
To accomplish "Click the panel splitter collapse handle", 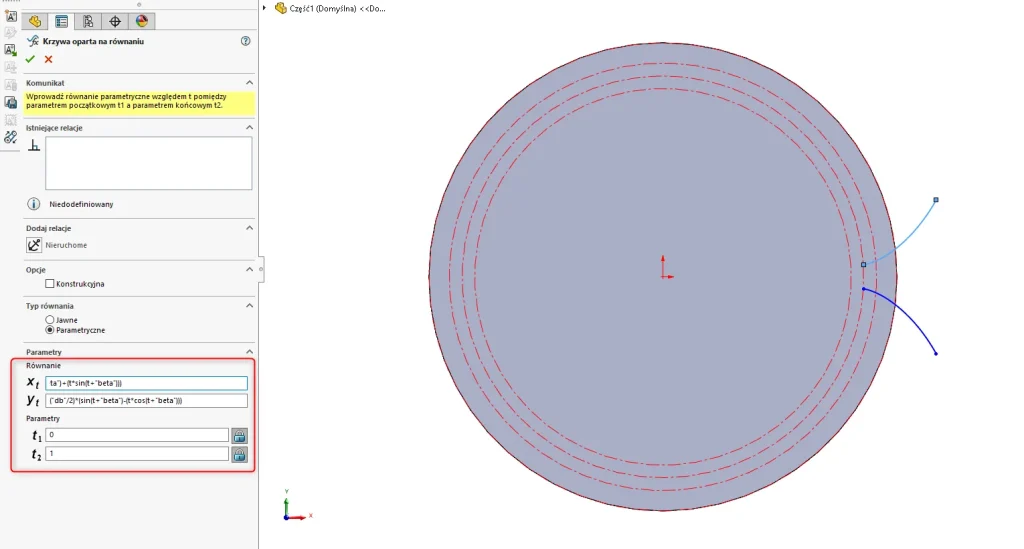I will click(261, 269).
